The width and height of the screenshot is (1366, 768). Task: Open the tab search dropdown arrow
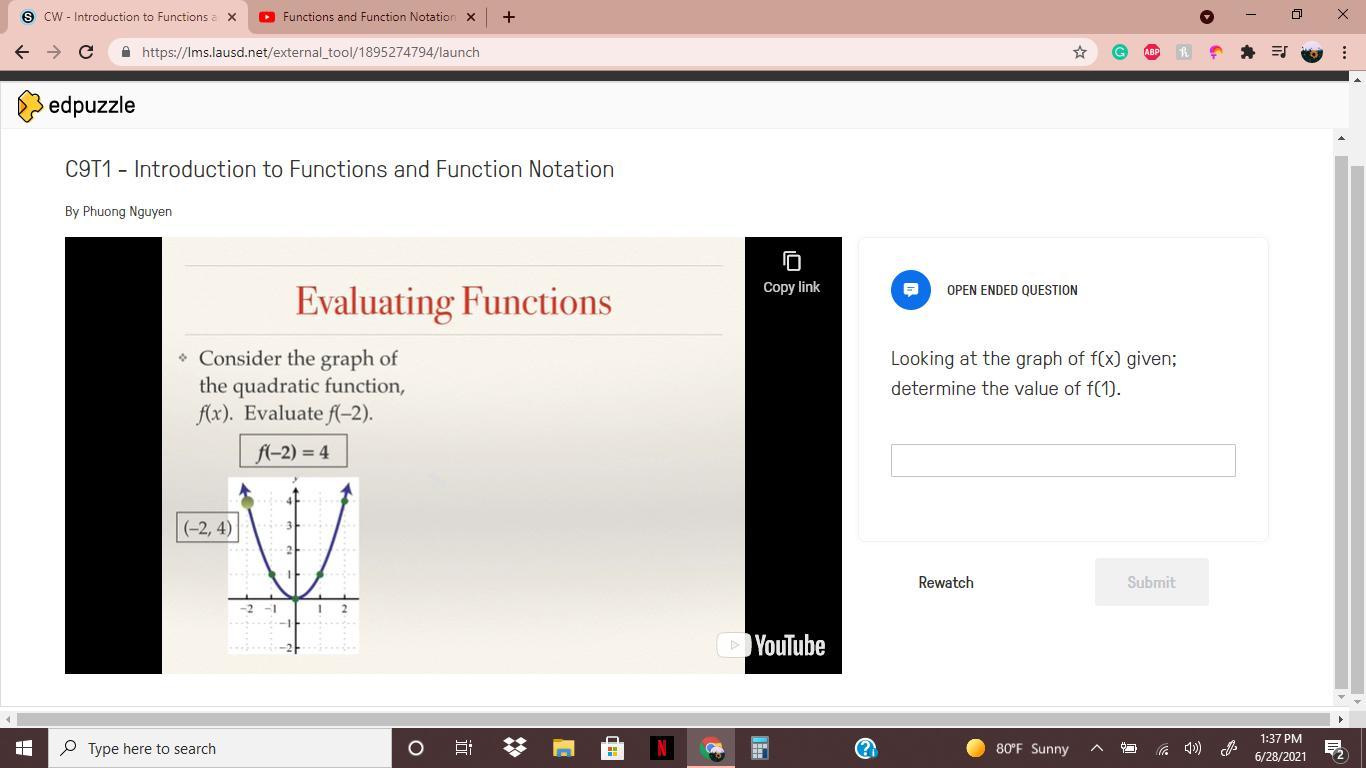(x=1206, y=17)
